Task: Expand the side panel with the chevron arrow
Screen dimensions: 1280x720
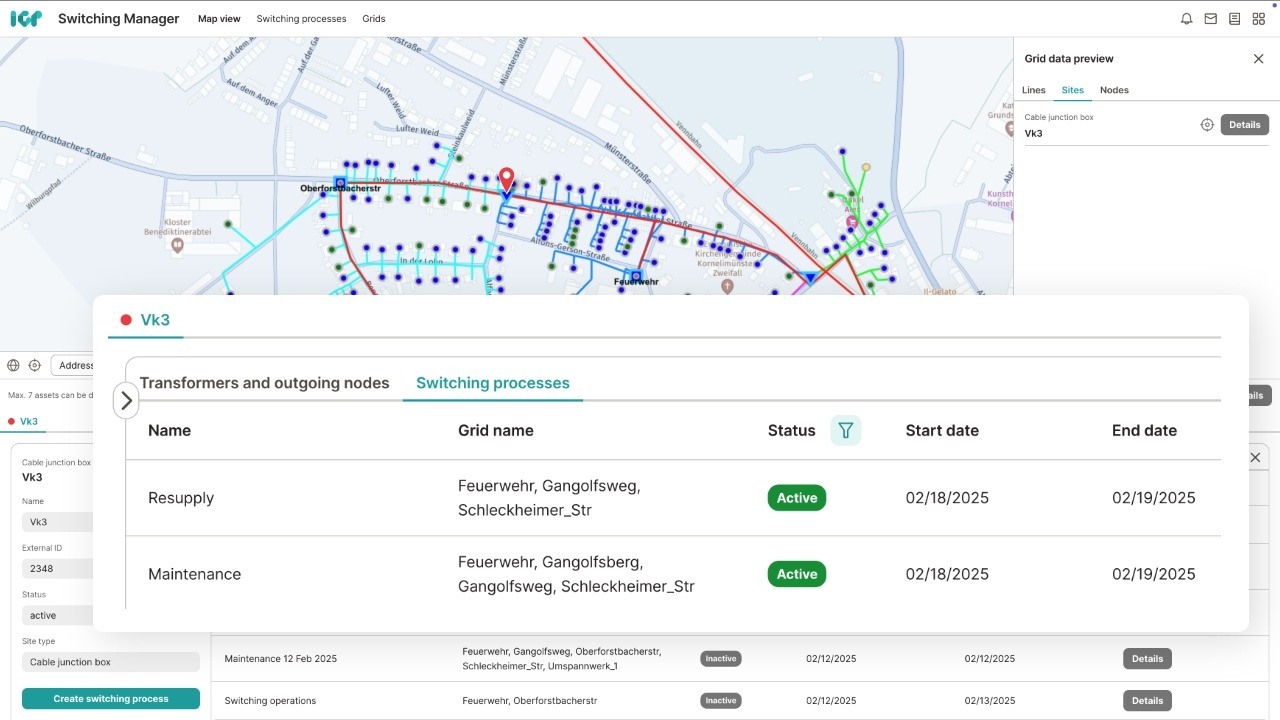Action: tap(126, 400)
